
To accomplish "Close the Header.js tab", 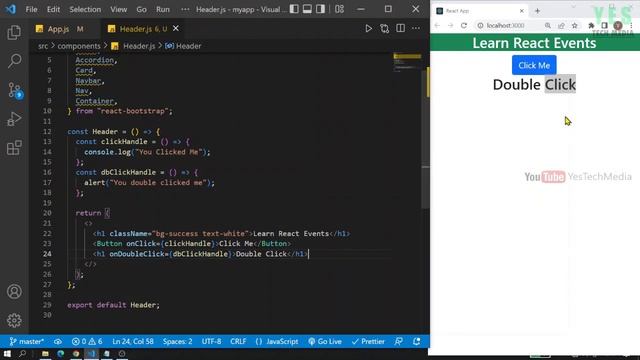I will [x=176, y=29].
